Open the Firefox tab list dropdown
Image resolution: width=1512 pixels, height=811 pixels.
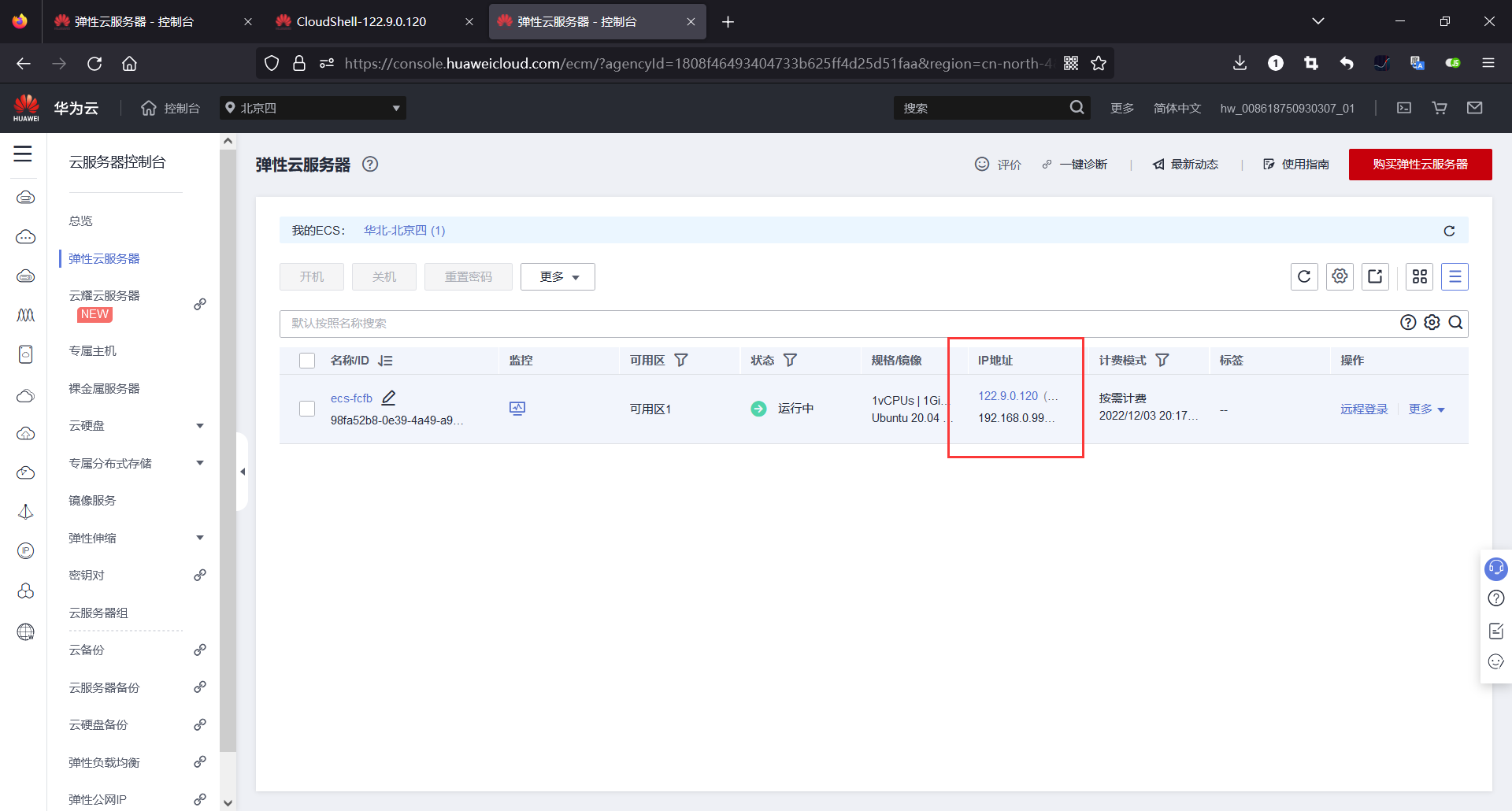point(1318,21)
